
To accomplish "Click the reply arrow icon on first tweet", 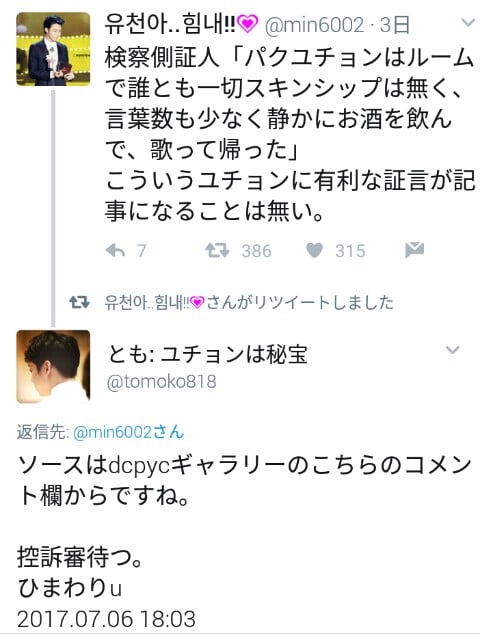I will (x=115, y=250).
